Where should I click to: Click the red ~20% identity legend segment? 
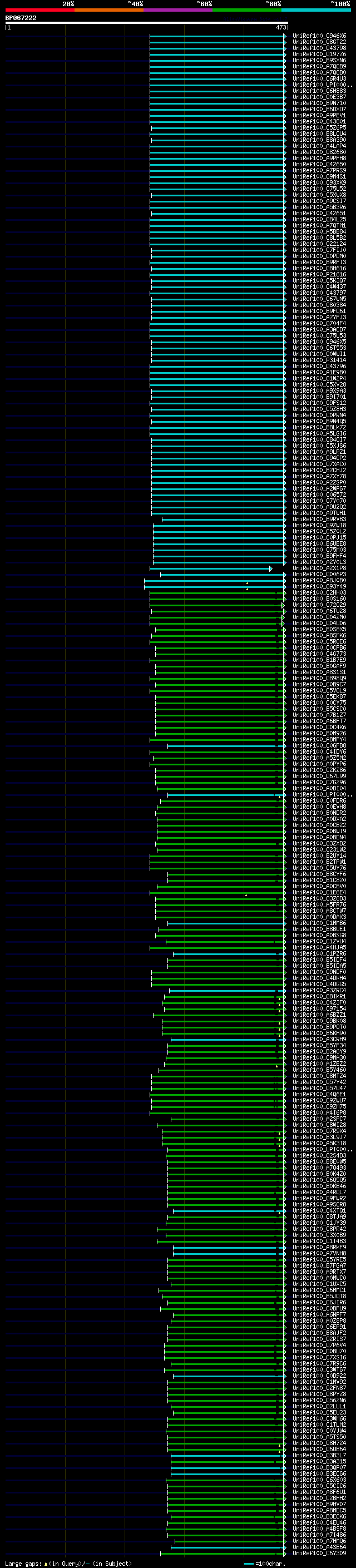(x=39, y=10)
